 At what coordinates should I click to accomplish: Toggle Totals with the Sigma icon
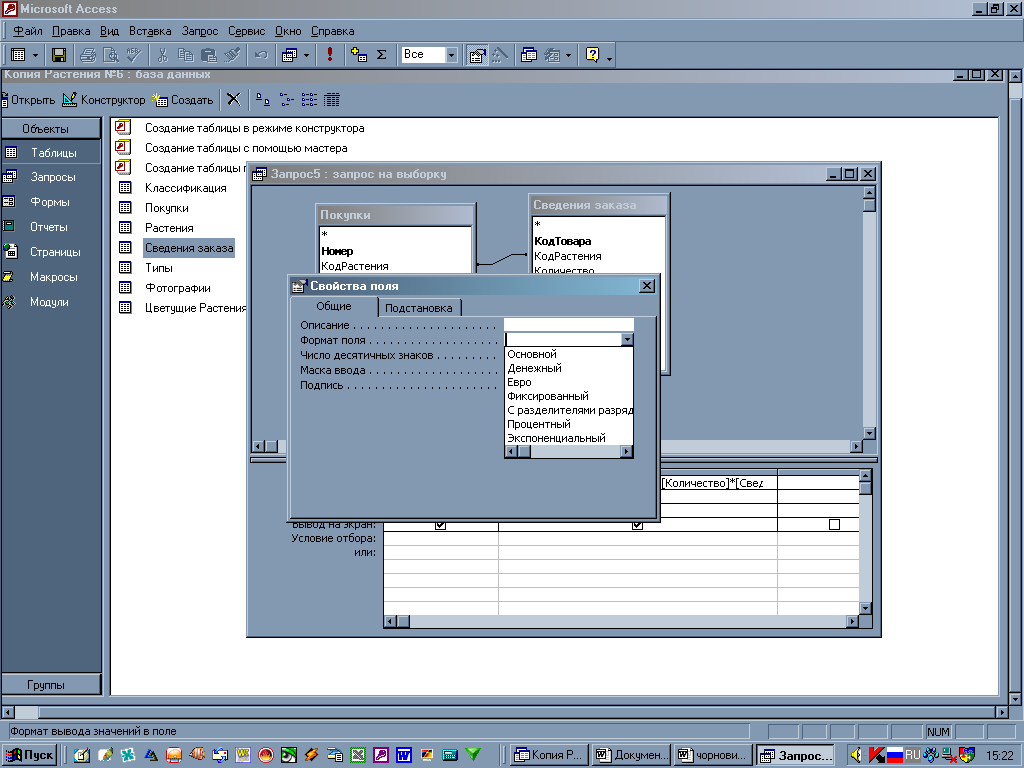[382, 55]
